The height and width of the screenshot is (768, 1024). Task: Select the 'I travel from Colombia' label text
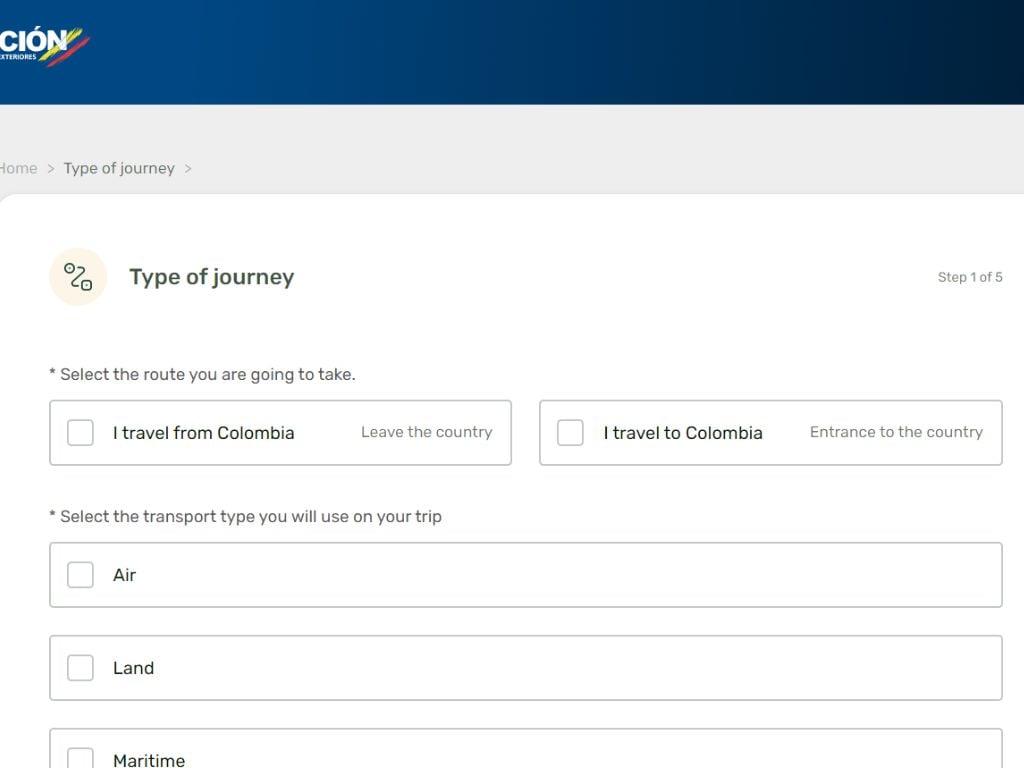[x=203, y=433]
